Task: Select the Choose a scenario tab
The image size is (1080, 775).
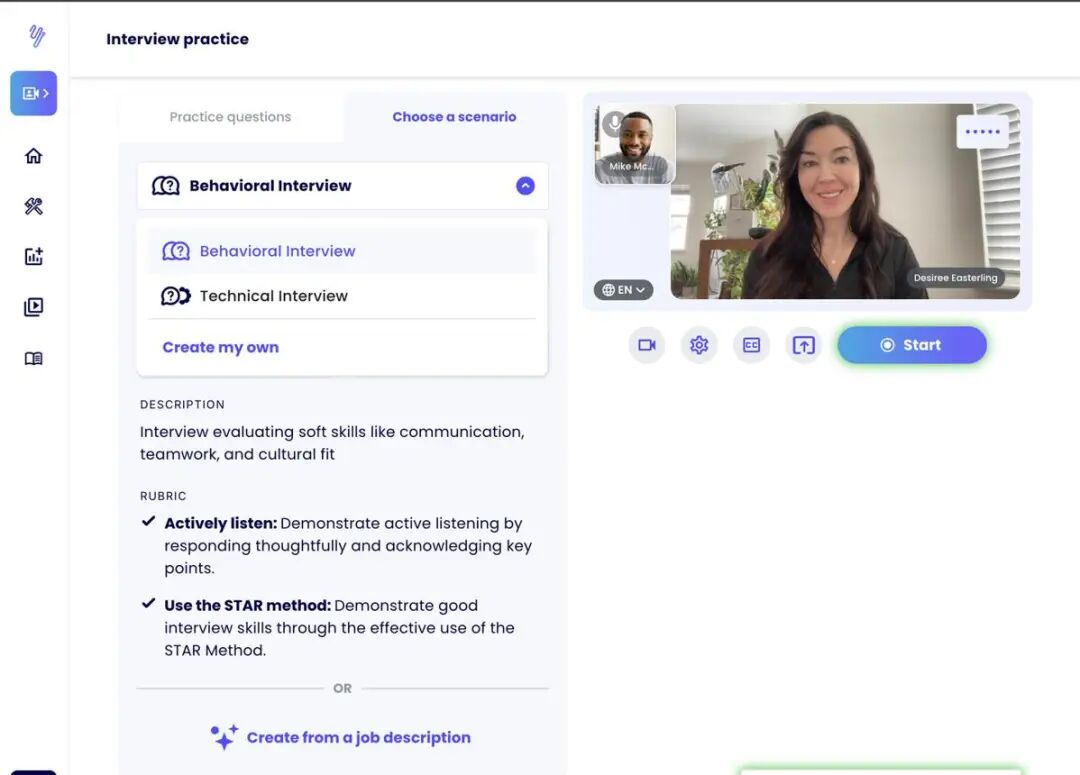Action: click(454, 117)
